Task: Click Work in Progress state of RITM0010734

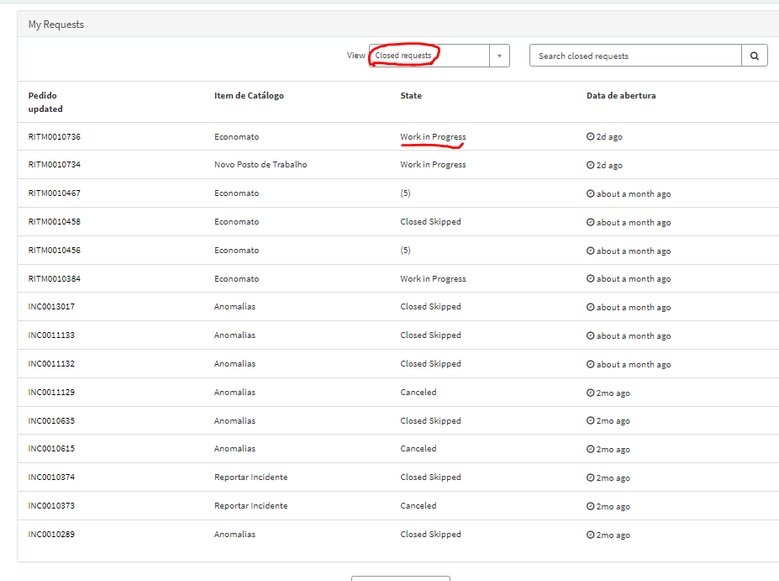Action: (433, 165)
